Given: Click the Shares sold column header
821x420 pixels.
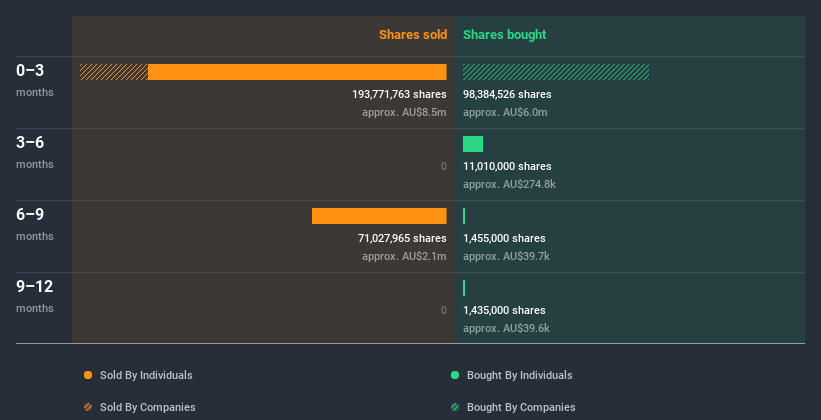Looking at the screenshot, I should tap(412, 35).
